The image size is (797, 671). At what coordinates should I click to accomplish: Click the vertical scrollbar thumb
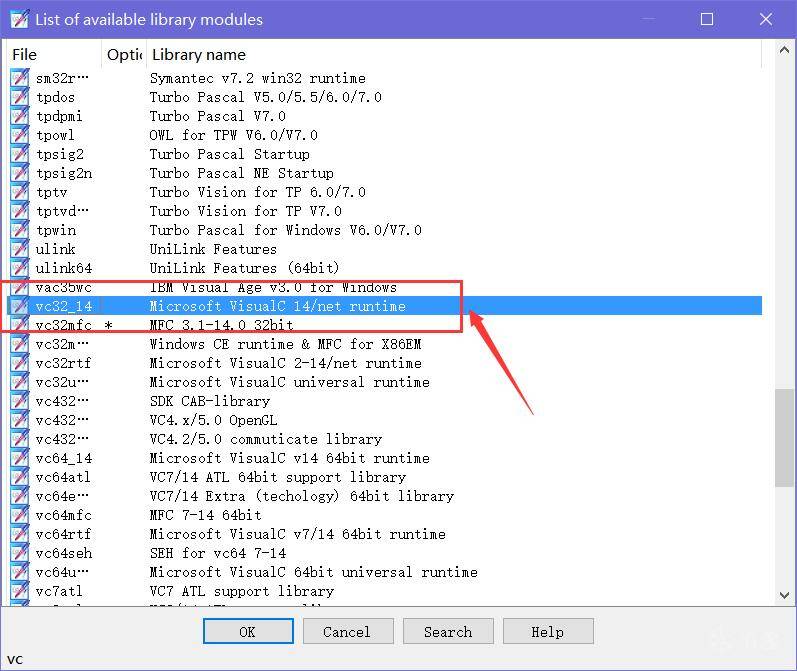tap(784, 438)
